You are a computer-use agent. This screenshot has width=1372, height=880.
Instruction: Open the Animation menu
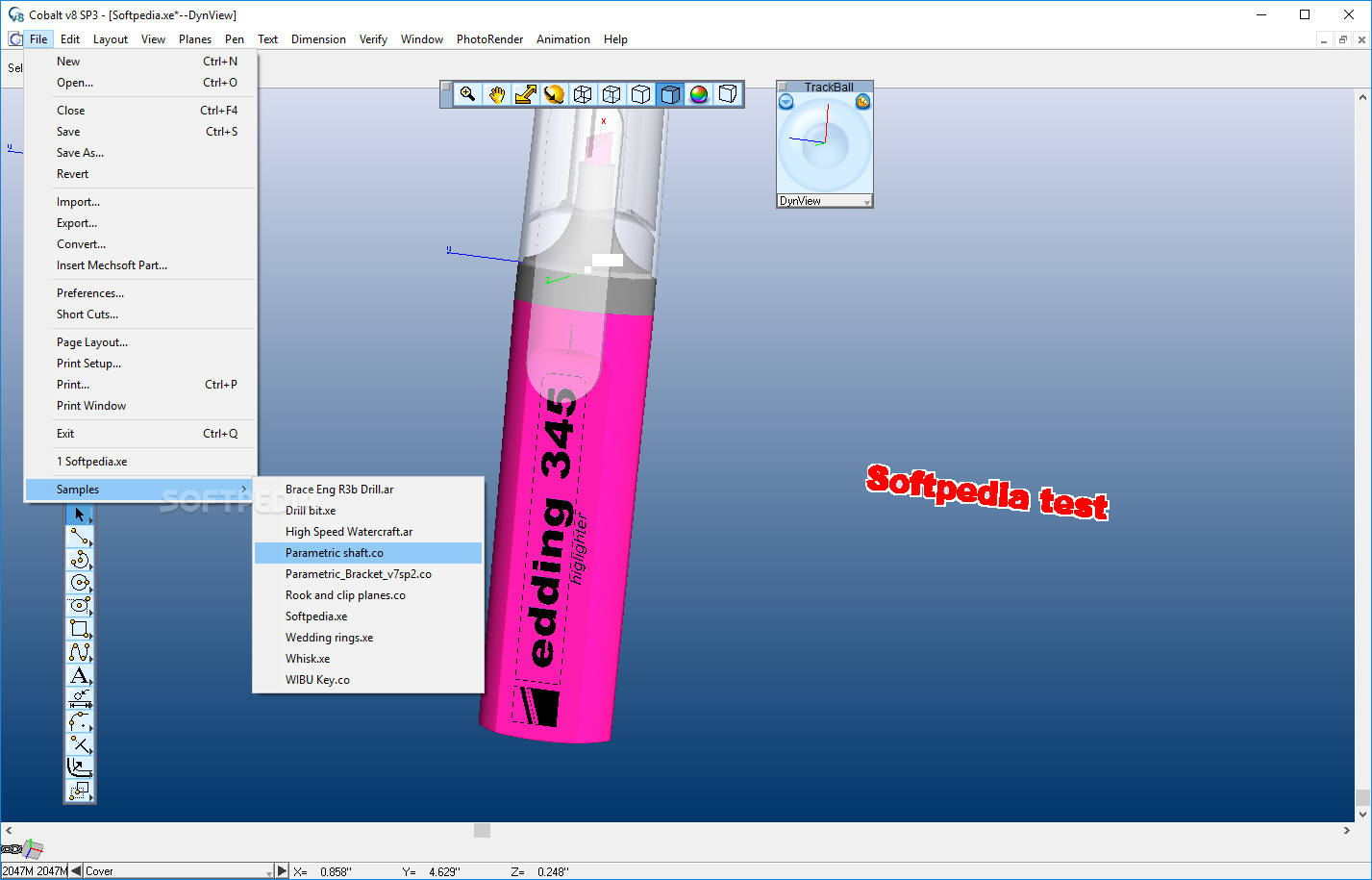click(x=563, y=39)
